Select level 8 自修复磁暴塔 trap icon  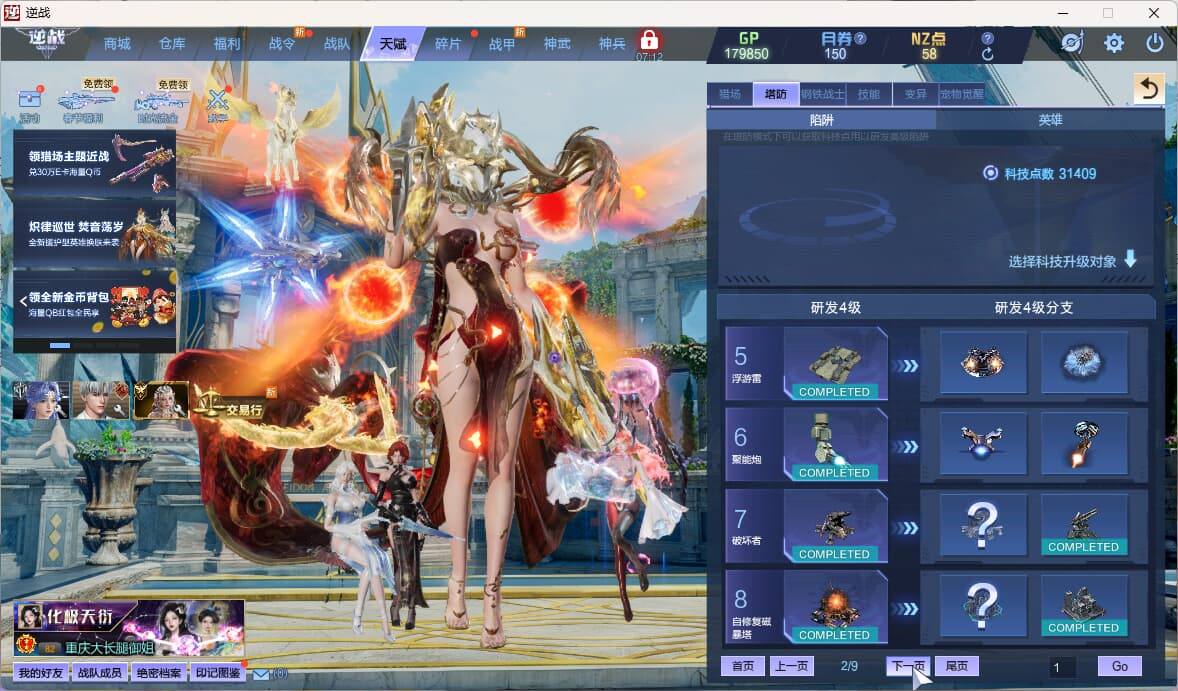(835, 607)
